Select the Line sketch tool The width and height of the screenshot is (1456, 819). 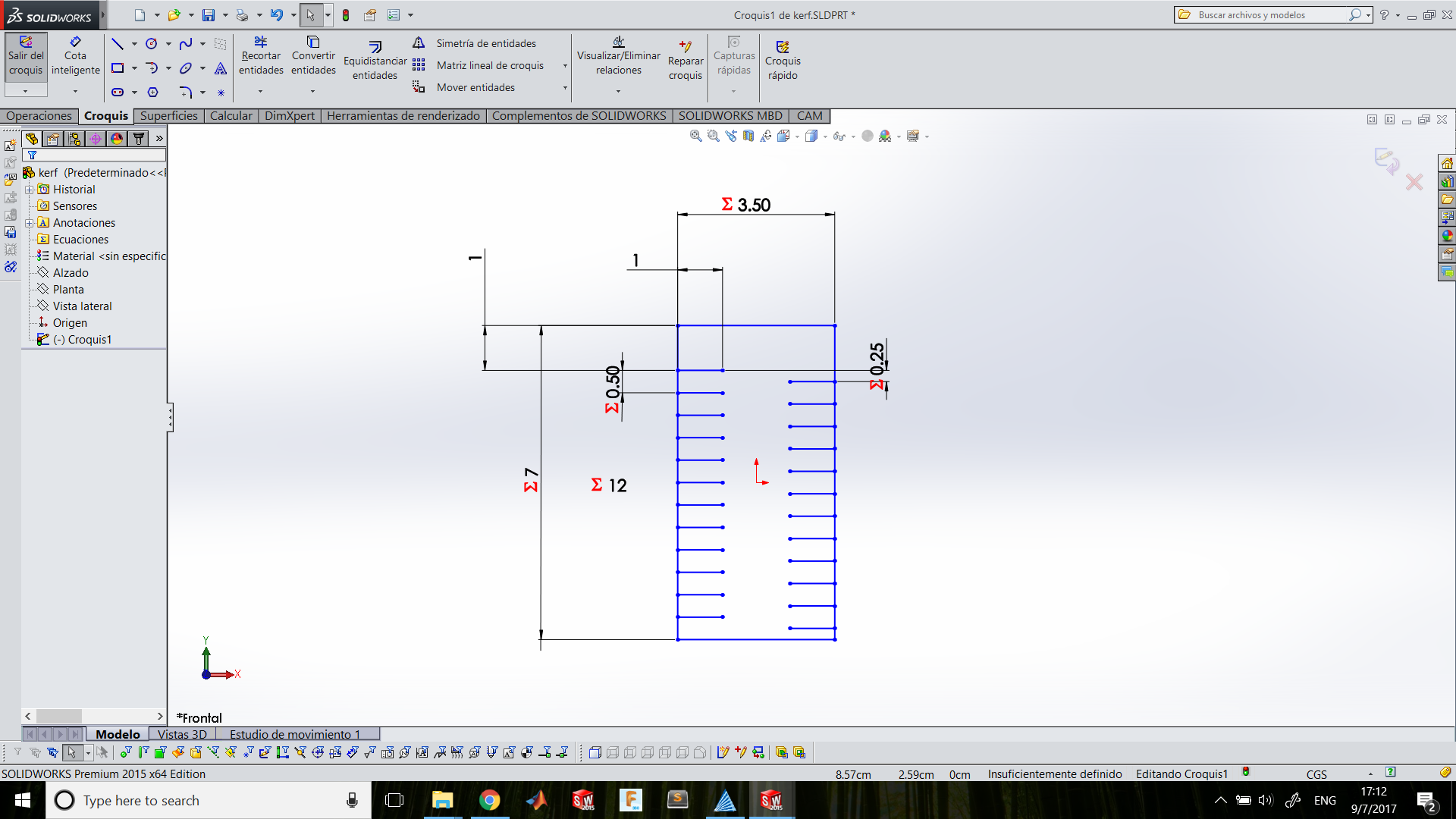pyautogui.click(x=117, y=44)
